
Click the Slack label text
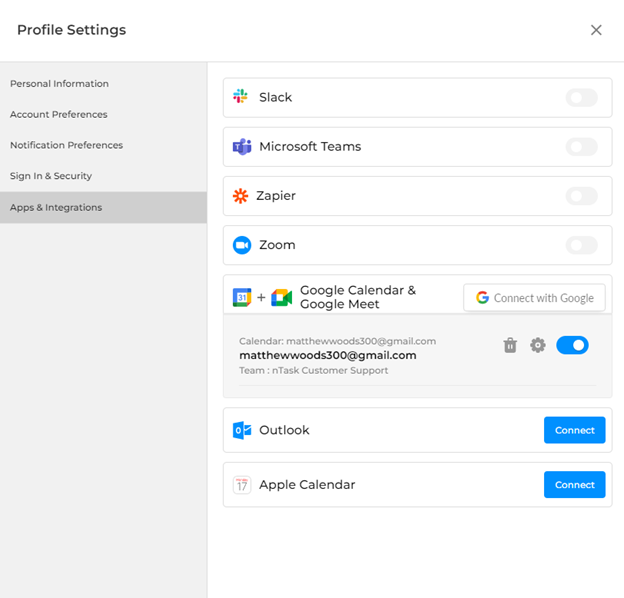(275, 97)
